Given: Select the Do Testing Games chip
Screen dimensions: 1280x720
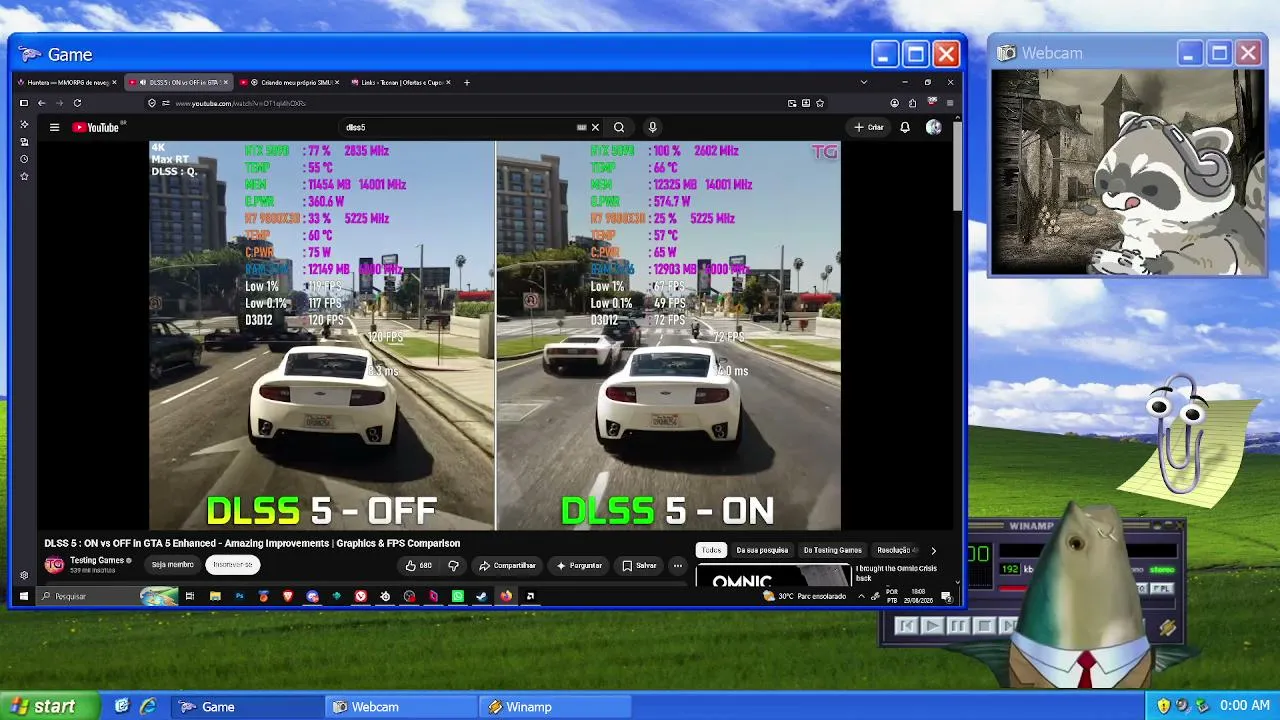Looking at the screenshot, I should (x=832, y=550).
